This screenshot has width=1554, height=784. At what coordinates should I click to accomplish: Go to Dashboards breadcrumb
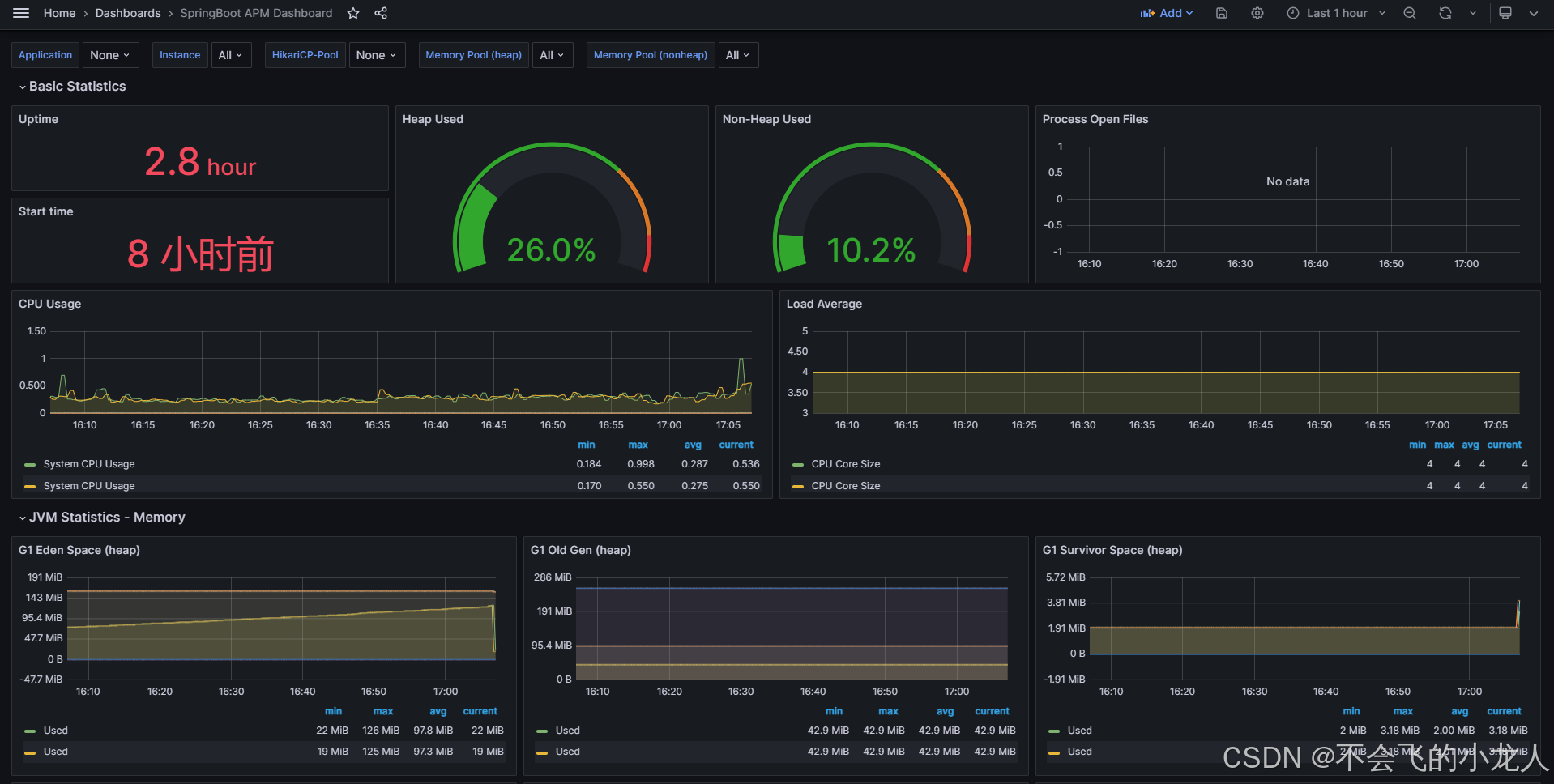pyautogui.click(x=128, y=13)
